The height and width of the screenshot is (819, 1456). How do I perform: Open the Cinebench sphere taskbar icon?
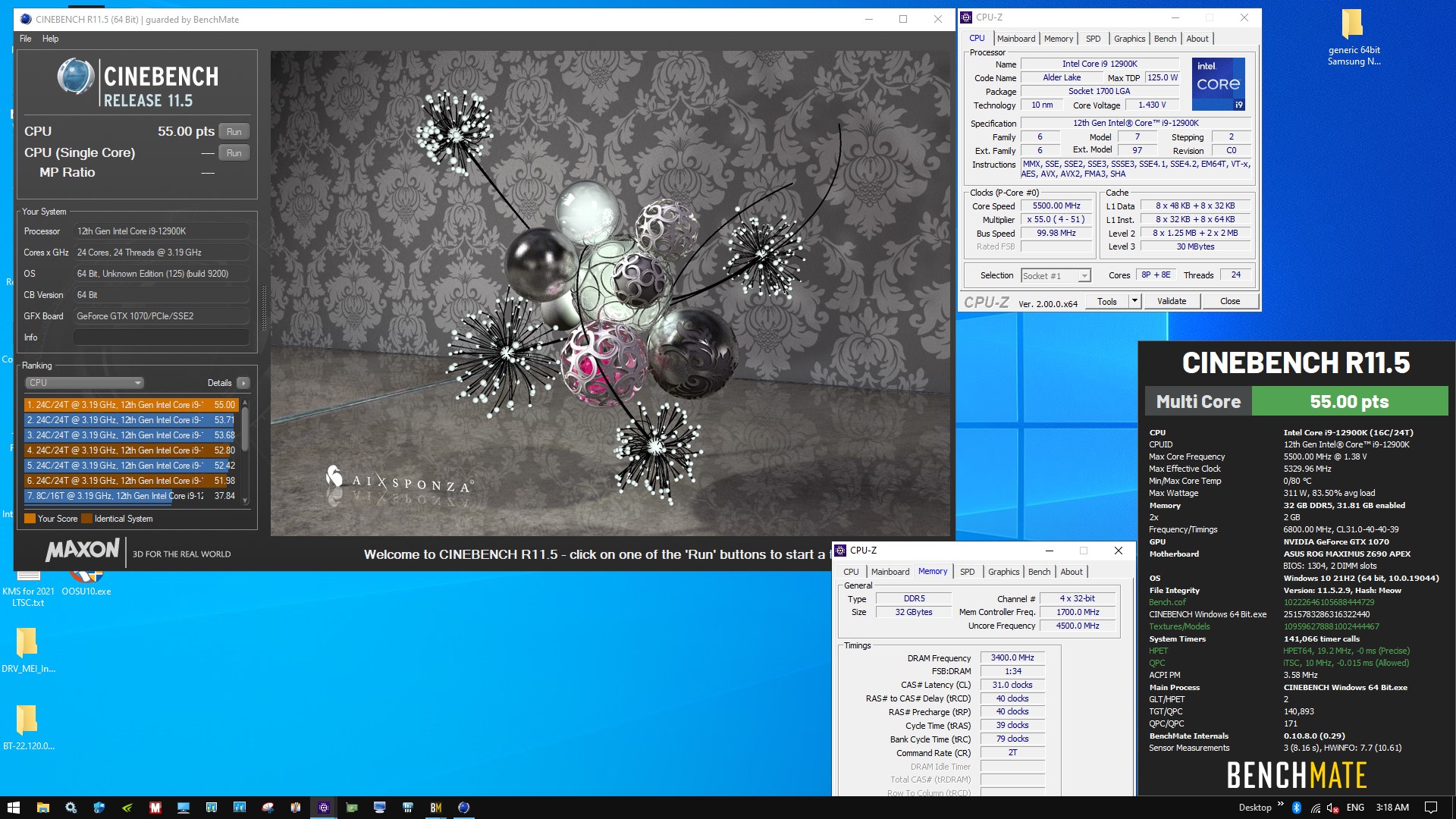tap(463, 808)
